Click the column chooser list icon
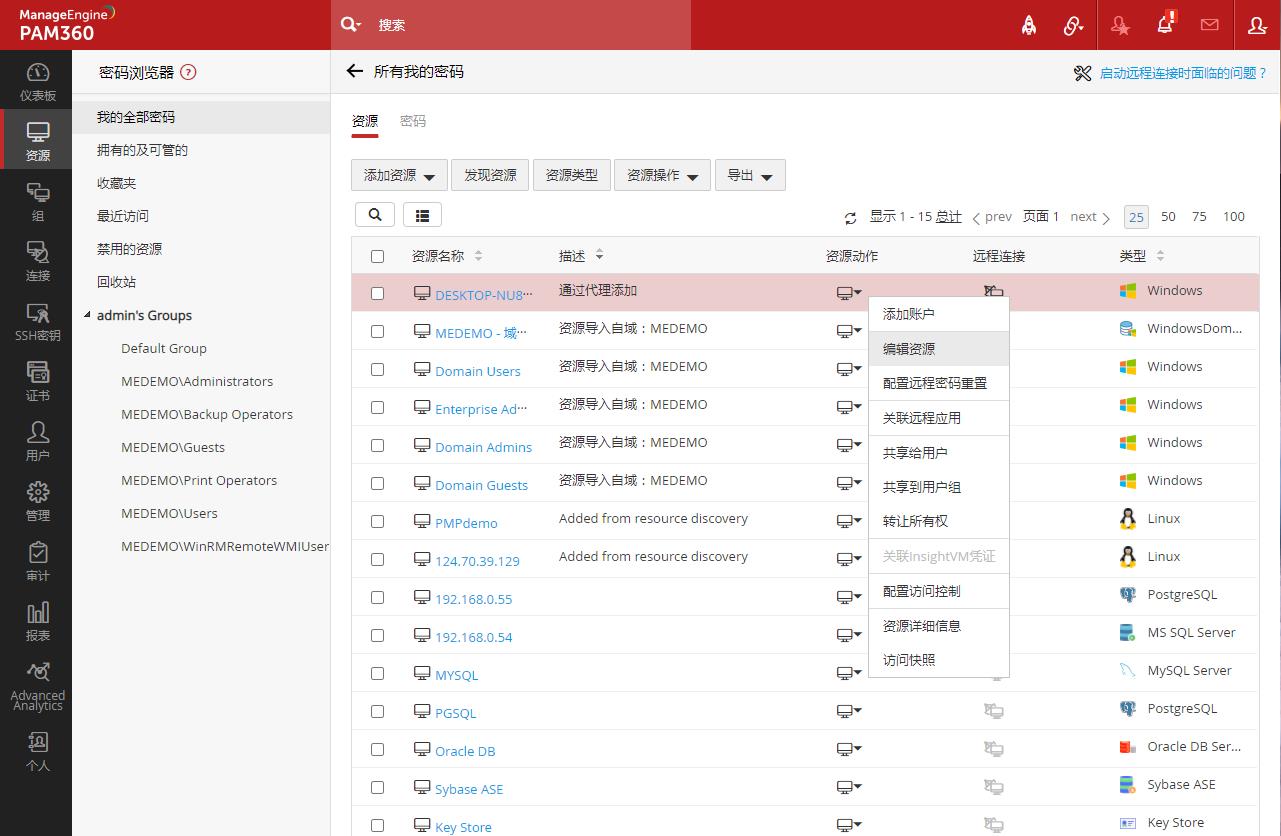1281x836 pixels. point(422,215)
